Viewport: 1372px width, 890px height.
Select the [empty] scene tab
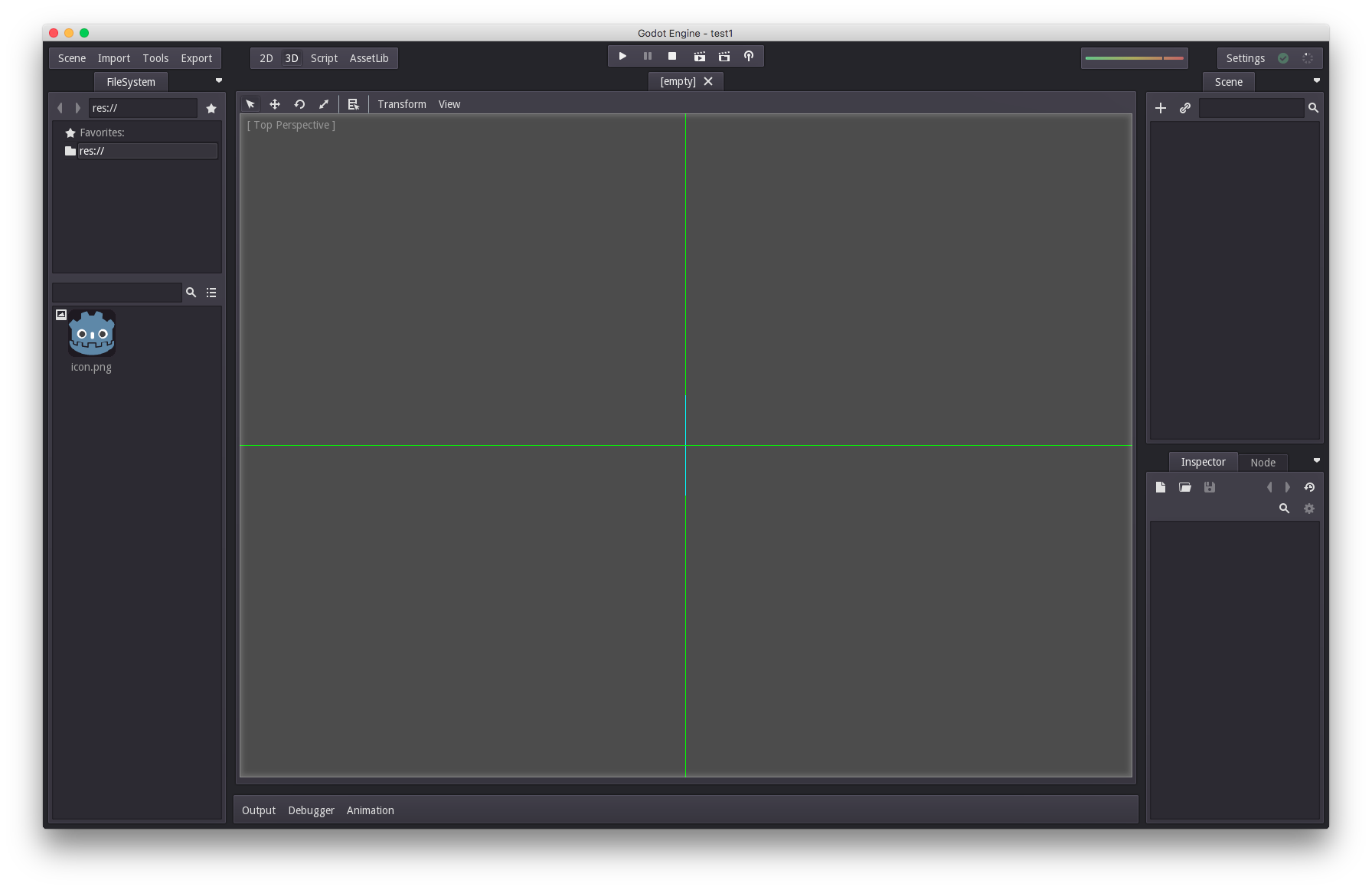[x=678, y=81]
